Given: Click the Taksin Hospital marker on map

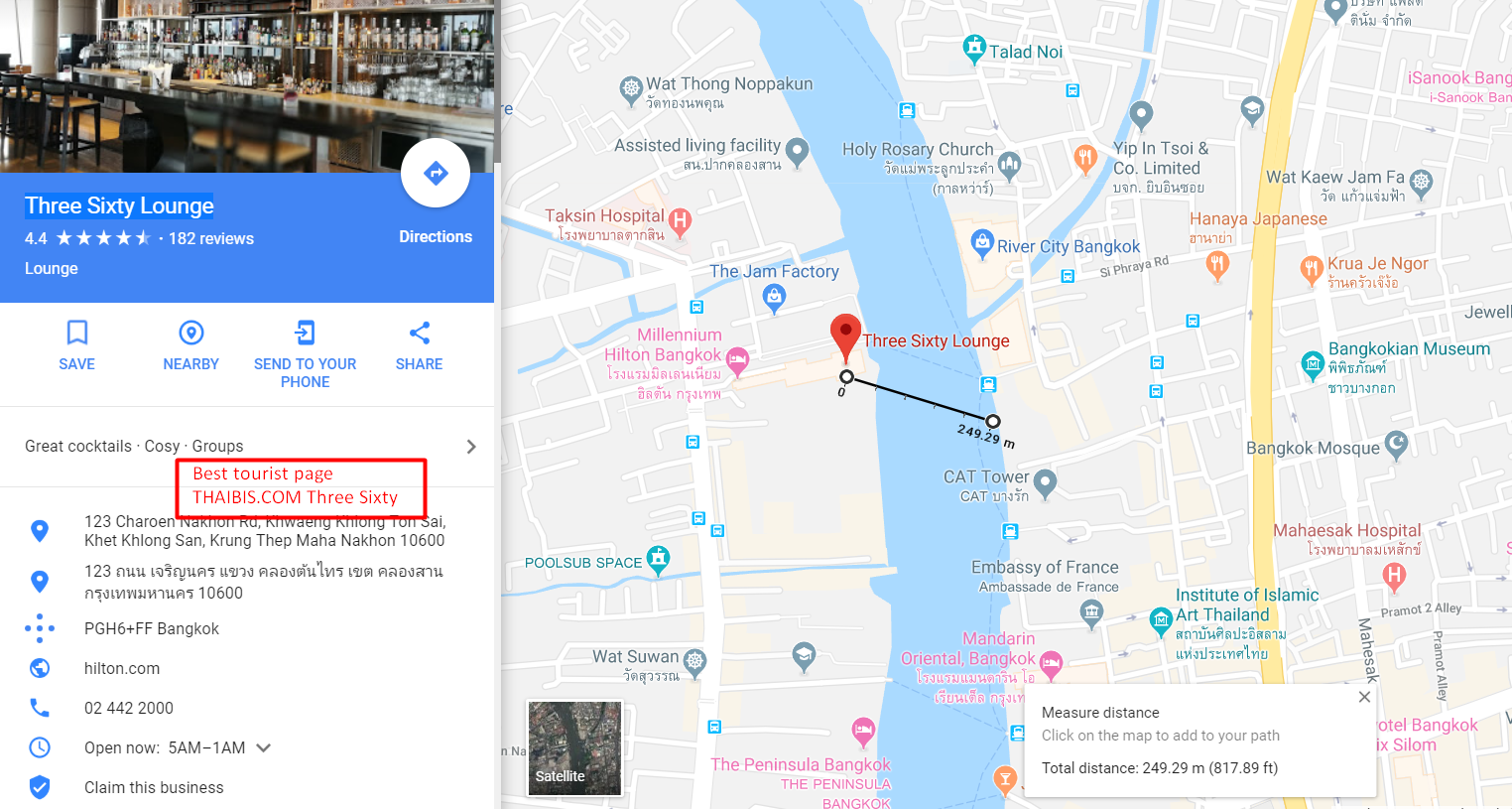Looking at the screenshot, I should click(680, 220).
